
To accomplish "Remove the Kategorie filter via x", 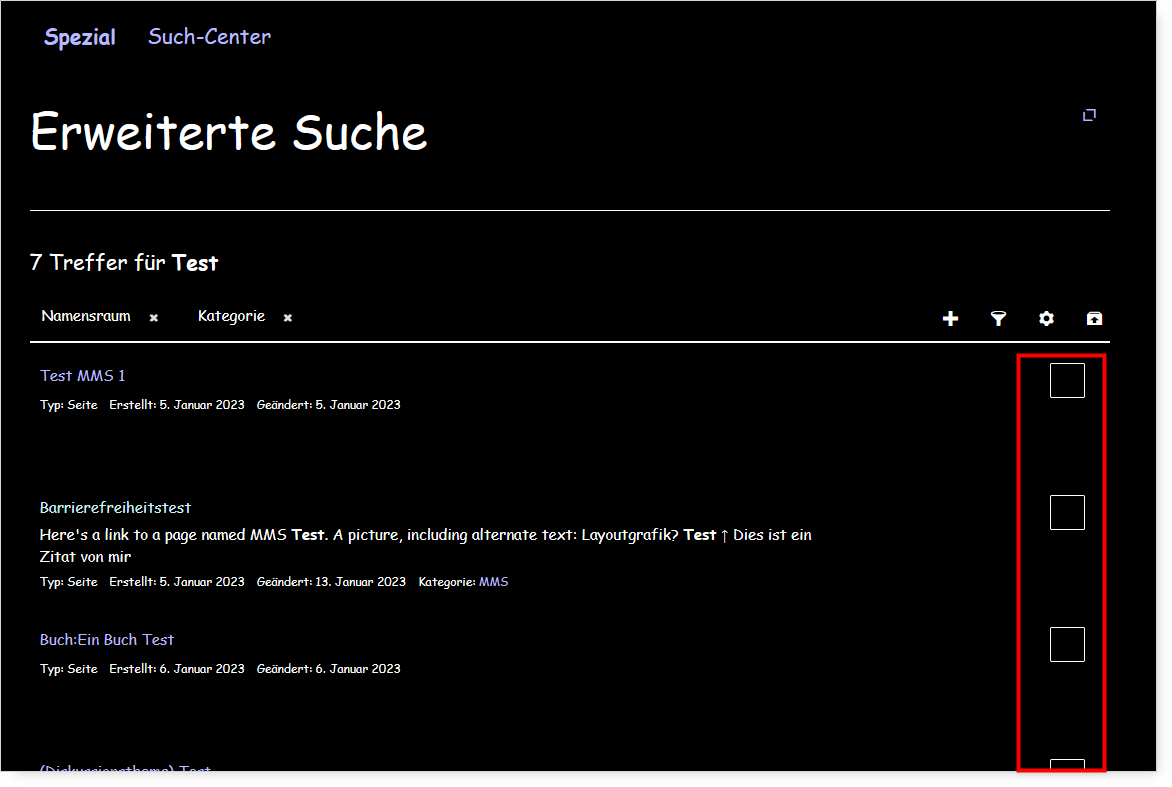I will (x=288, y=318).
